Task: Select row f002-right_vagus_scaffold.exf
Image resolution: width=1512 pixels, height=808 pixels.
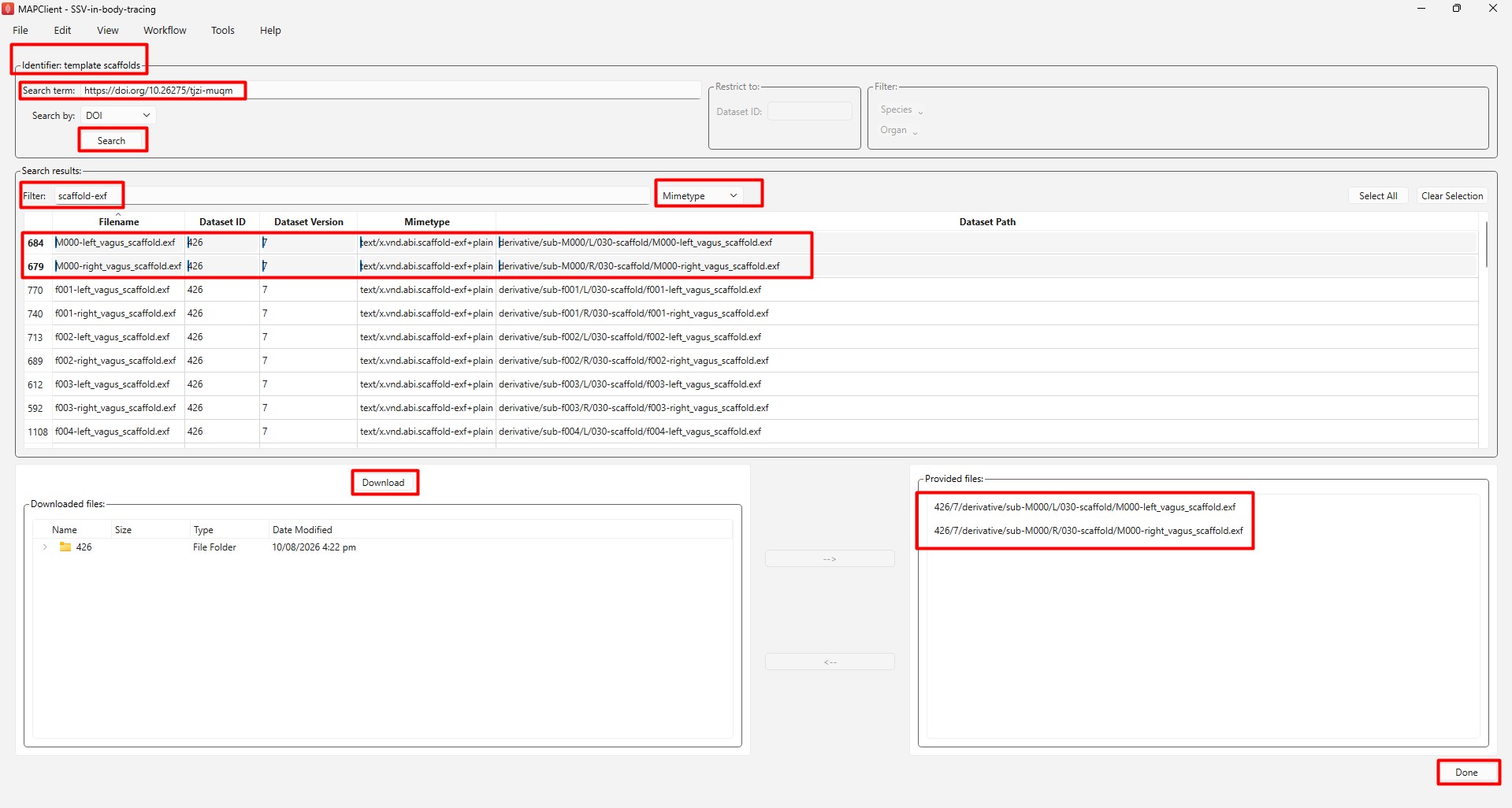Action: (x=750, y=361)
